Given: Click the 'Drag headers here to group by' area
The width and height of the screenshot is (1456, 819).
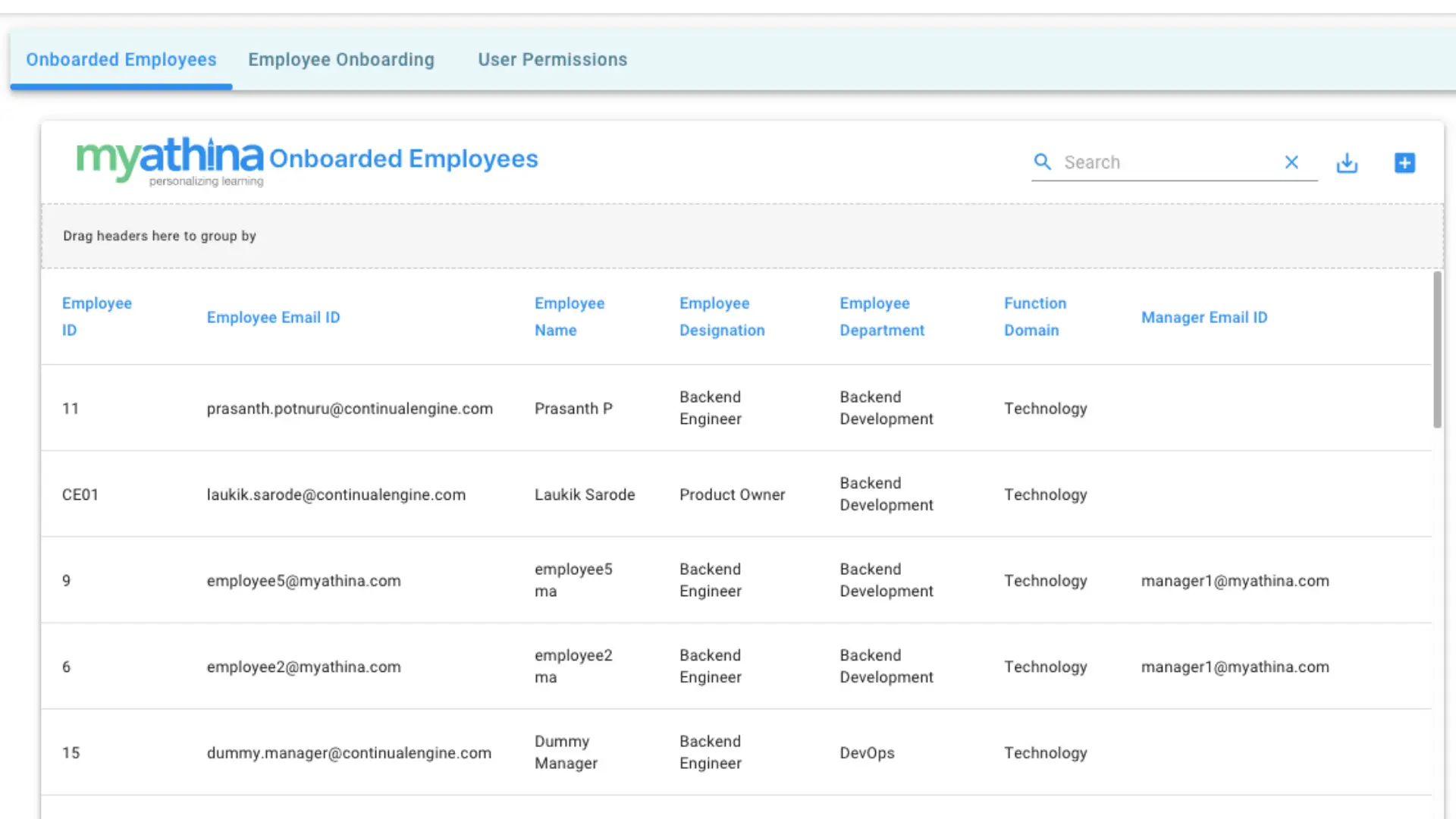Looking at the screenshot, I should point(742,236).
